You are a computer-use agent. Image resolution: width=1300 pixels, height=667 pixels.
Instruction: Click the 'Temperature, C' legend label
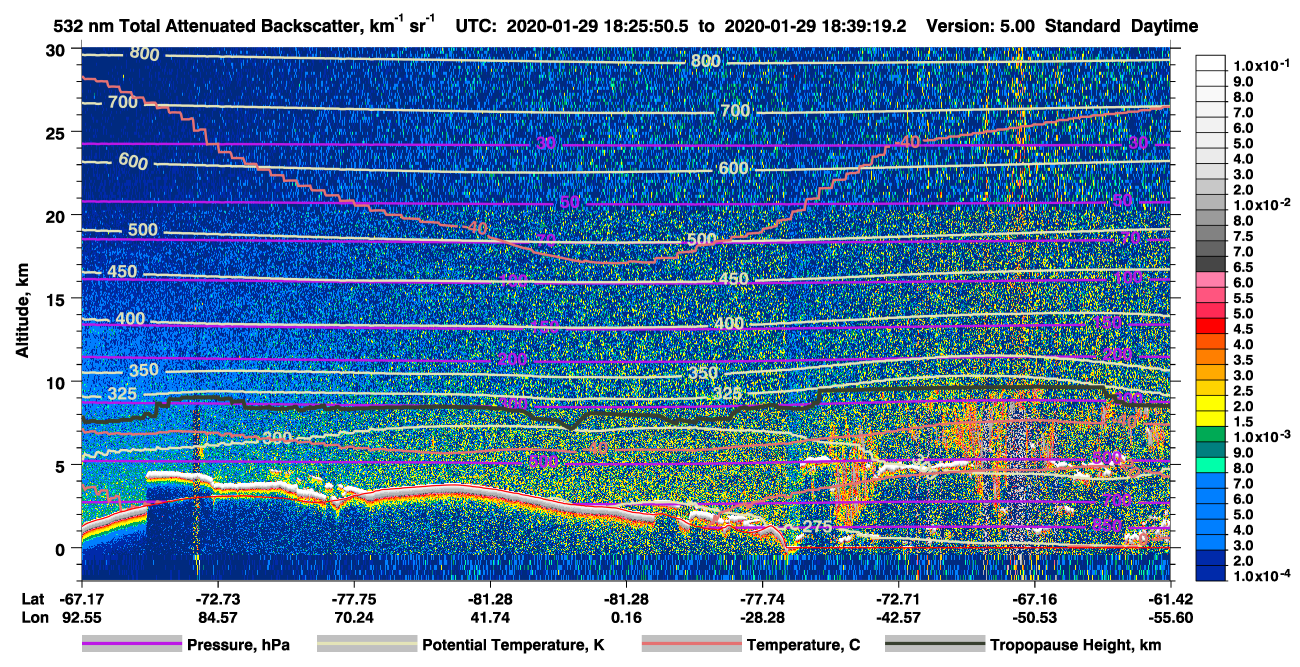pyautogui.click(x=803, y=646)
